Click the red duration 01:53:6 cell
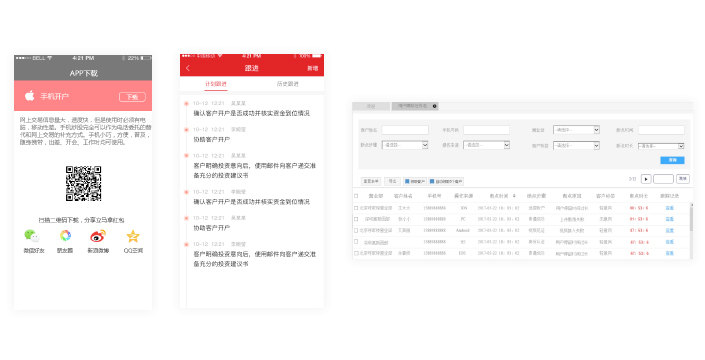The height and width of the screenshot is (360, 705). click(x=639, y=219)
